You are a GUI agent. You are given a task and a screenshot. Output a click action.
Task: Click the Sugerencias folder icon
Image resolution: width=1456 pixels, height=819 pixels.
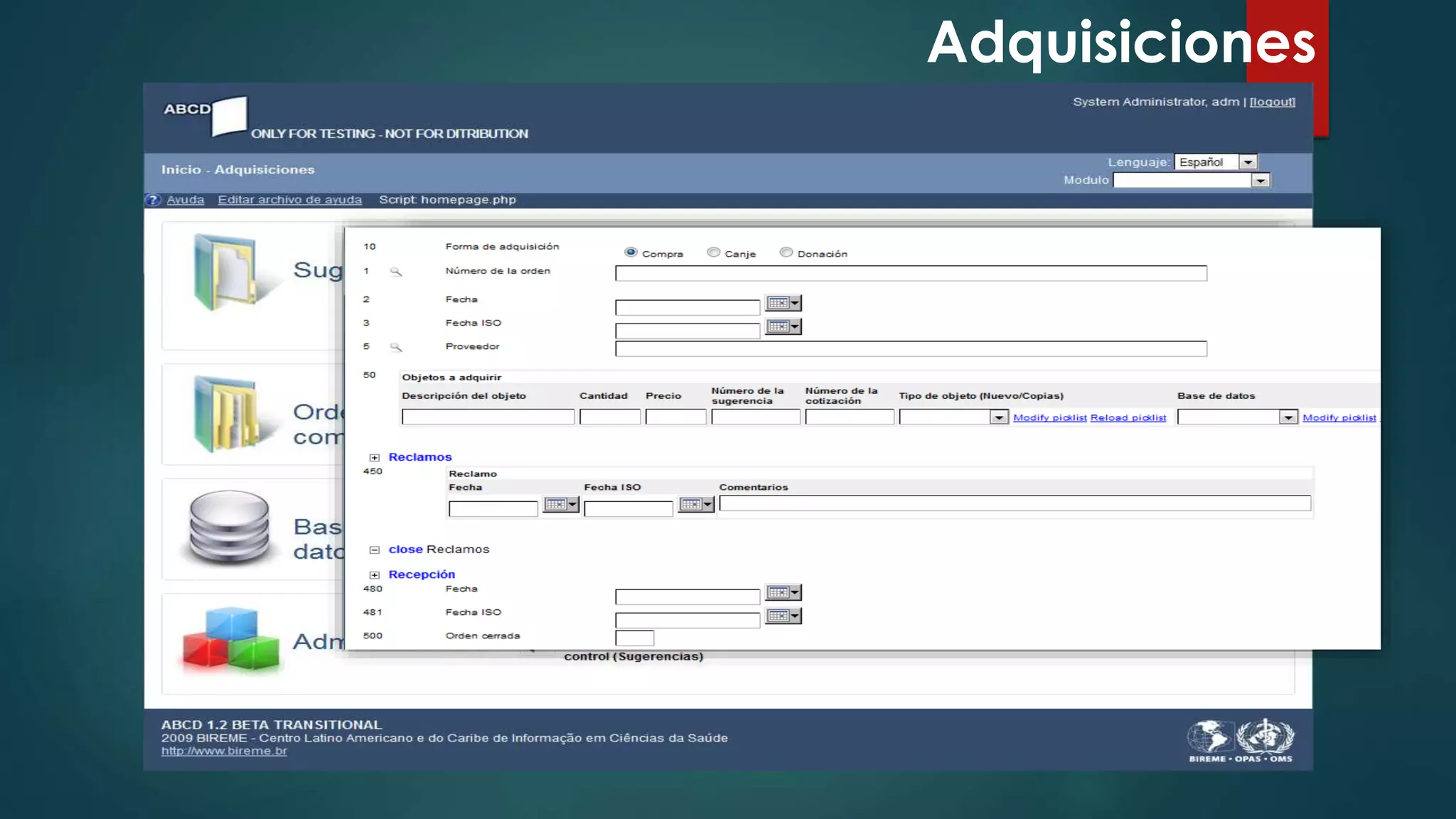(225, 272)
